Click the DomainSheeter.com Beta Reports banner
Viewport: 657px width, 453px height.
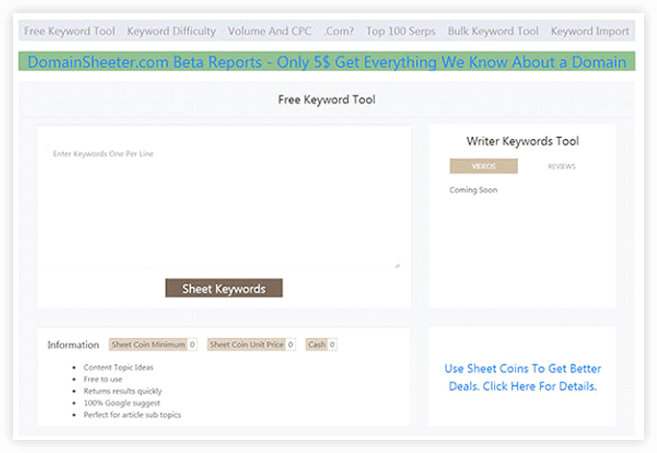point(326,62)
